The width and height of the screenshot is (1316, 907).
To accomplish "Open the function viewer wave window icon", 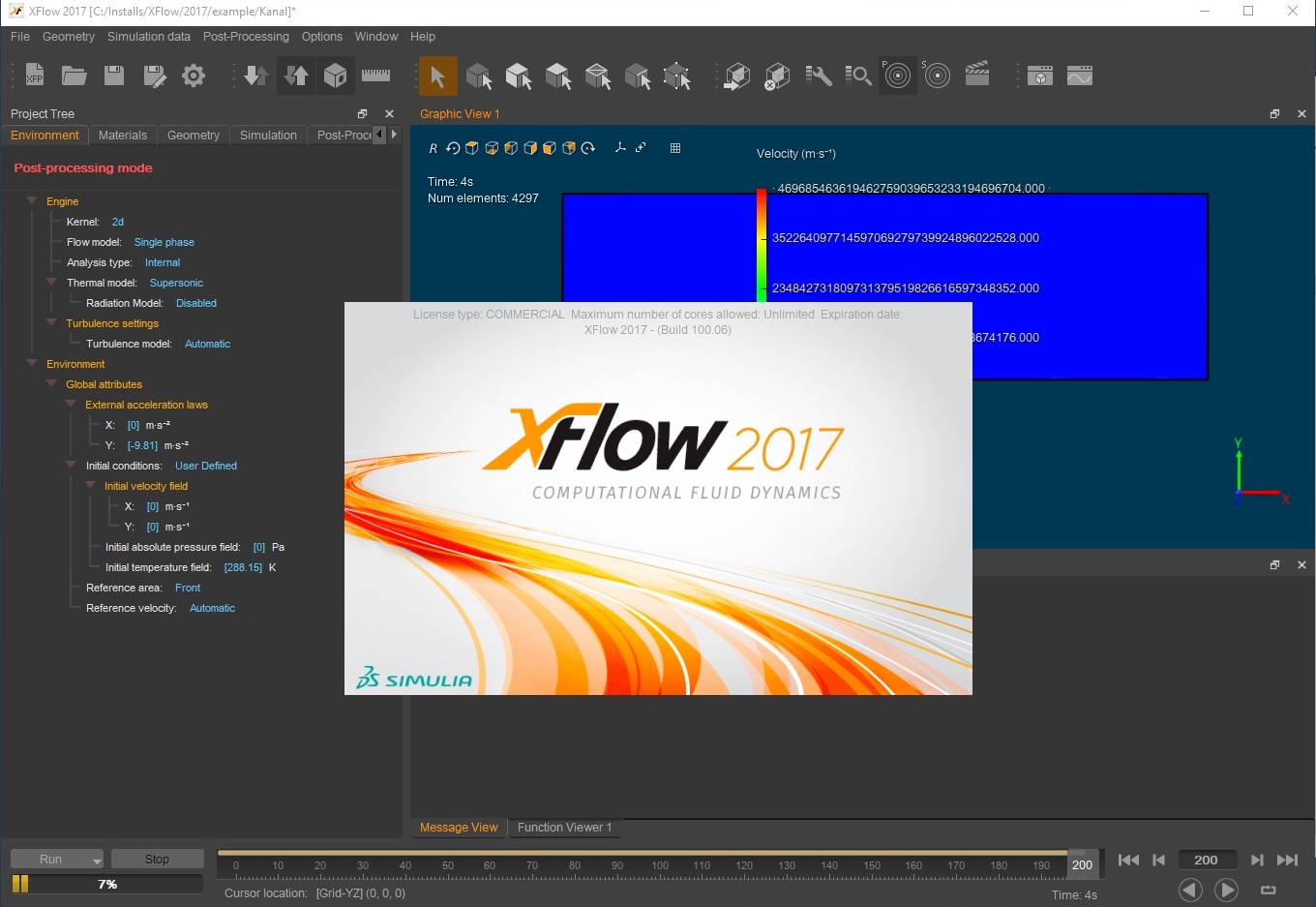I will pos(1080,75).
